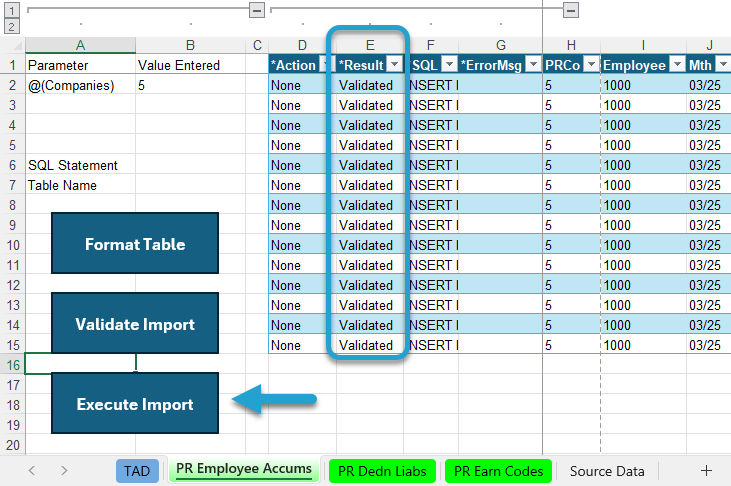
Task: Click the SQL cell in row 12
Action: [x=431, y=285]
